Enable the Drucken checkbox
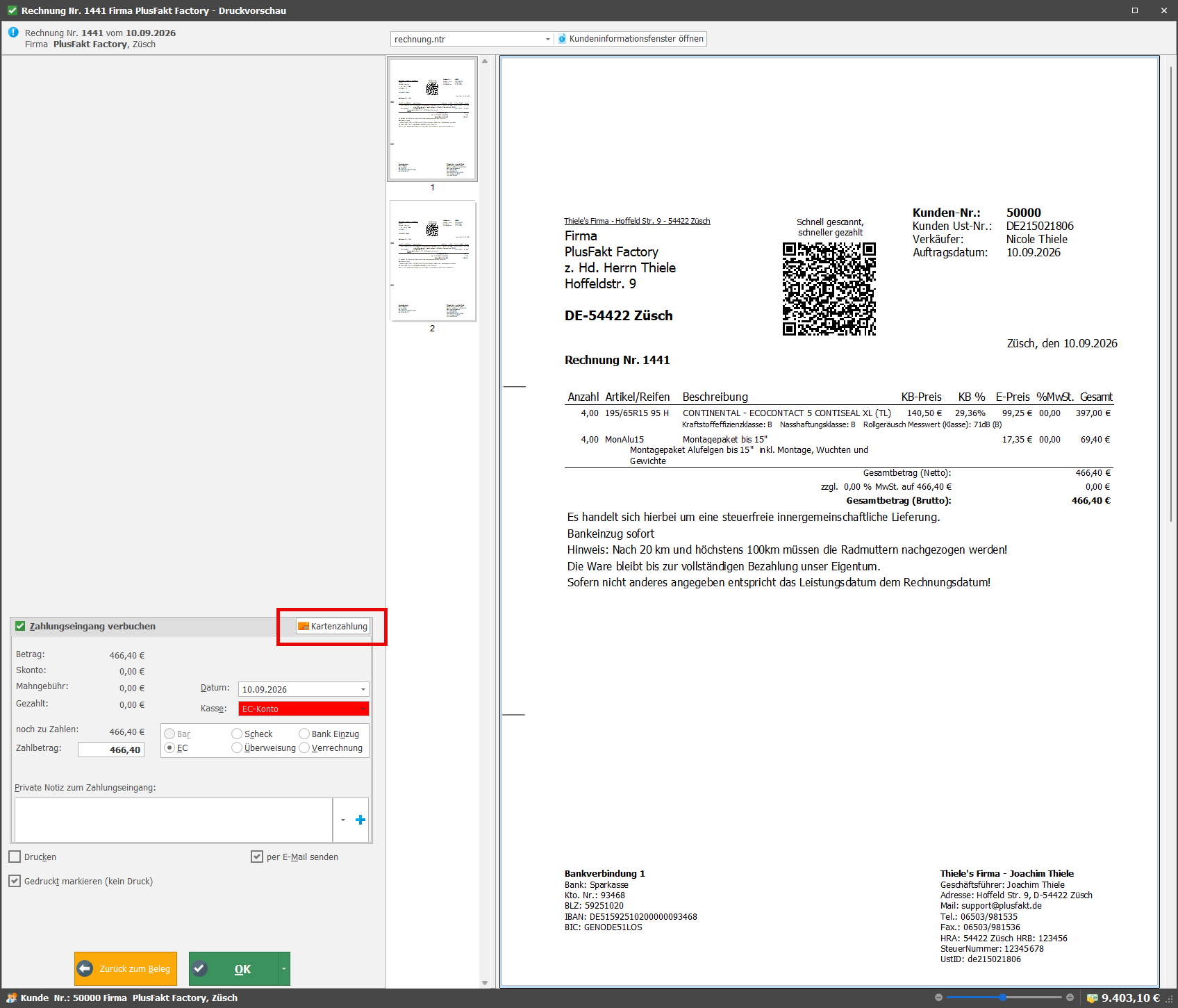The image size is (1178, 1008). [x=15, y=857]
